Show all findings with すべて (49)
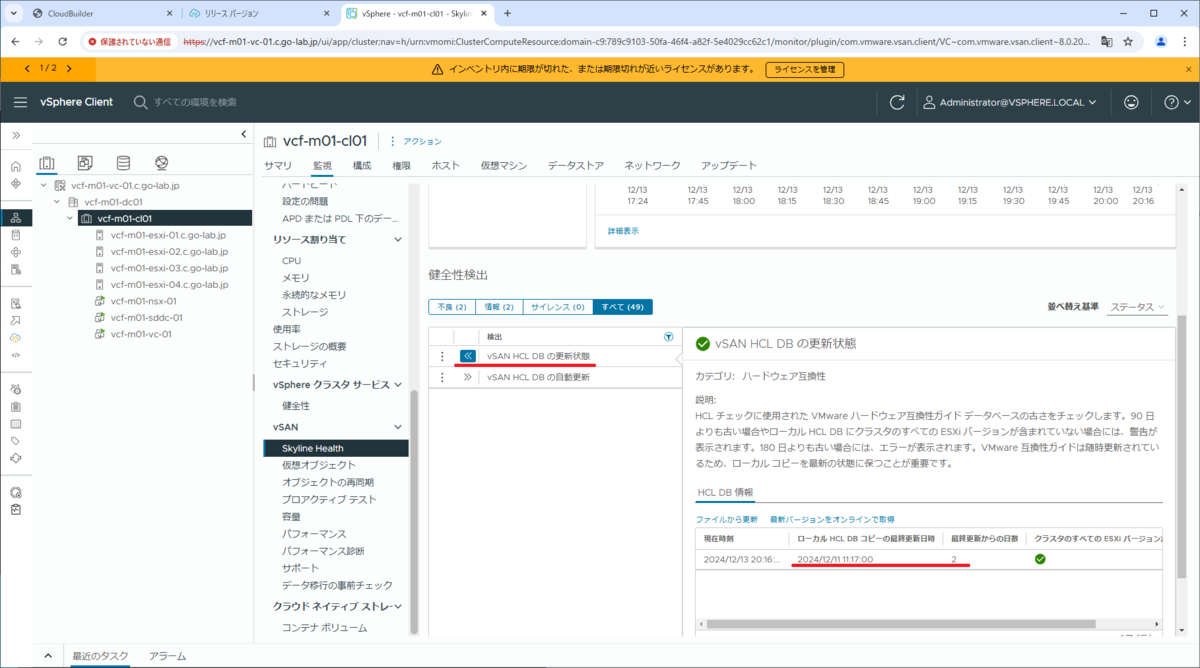The height and width of the screenshot is (668, 1200). 622,307
